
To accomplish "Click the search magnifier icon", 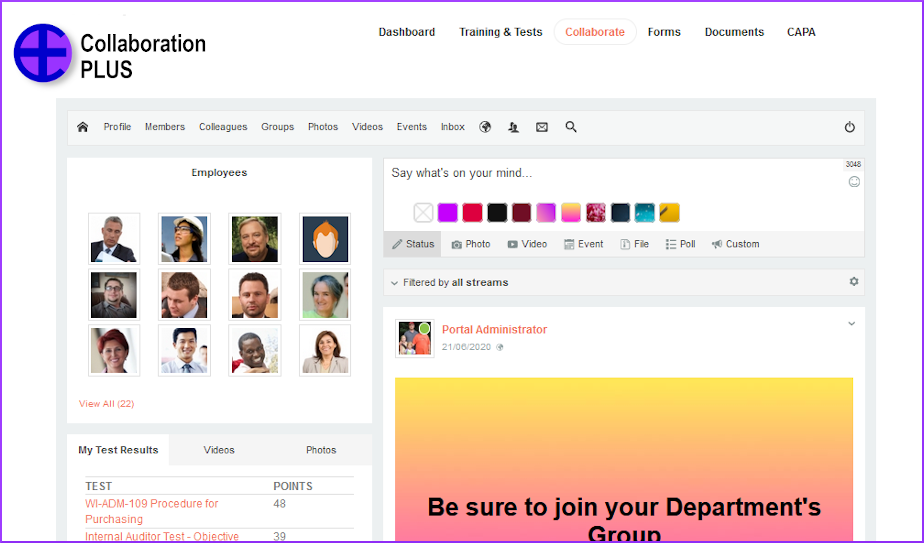I will (x=571, y=127).
